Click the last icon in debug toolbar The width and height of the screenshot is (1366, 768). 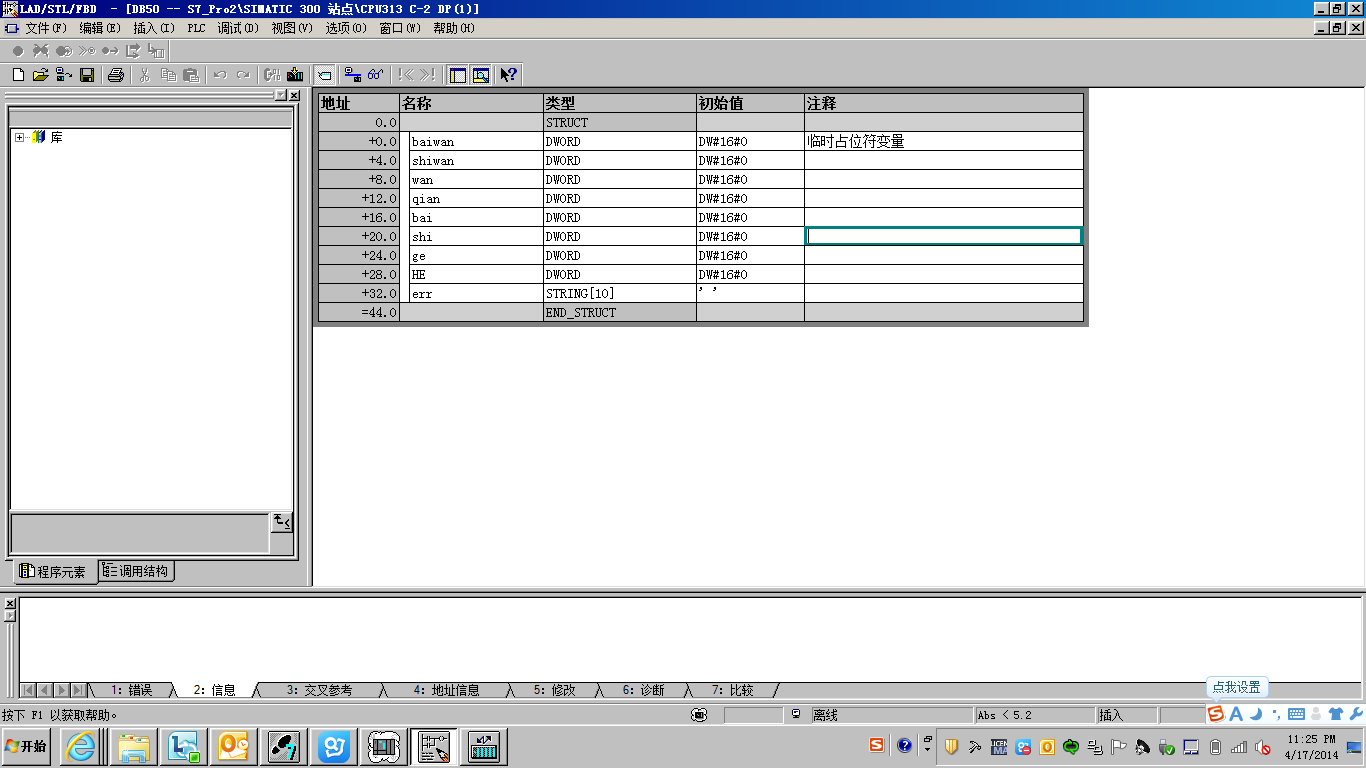click(156, 50)
